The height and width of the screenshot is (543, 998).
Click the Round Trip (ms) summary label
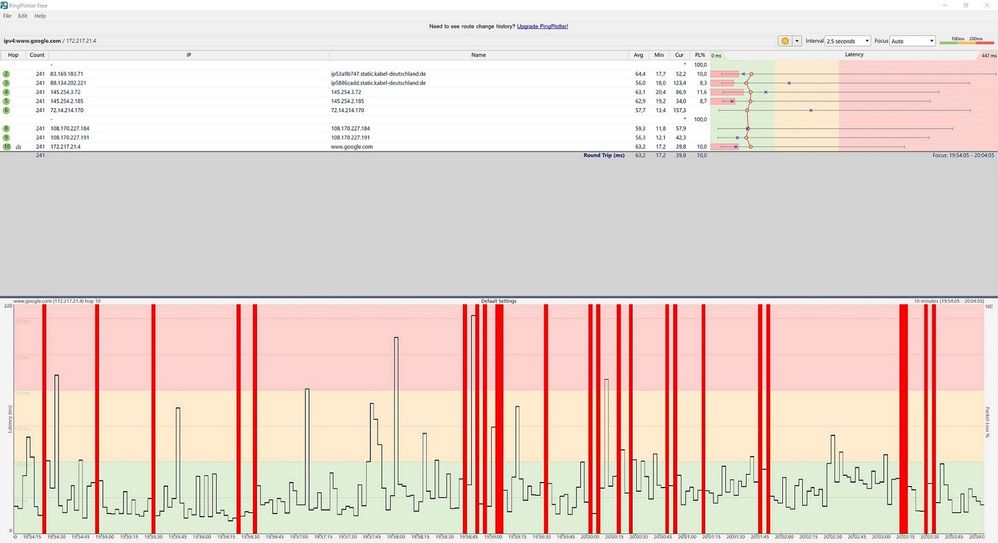604,155
